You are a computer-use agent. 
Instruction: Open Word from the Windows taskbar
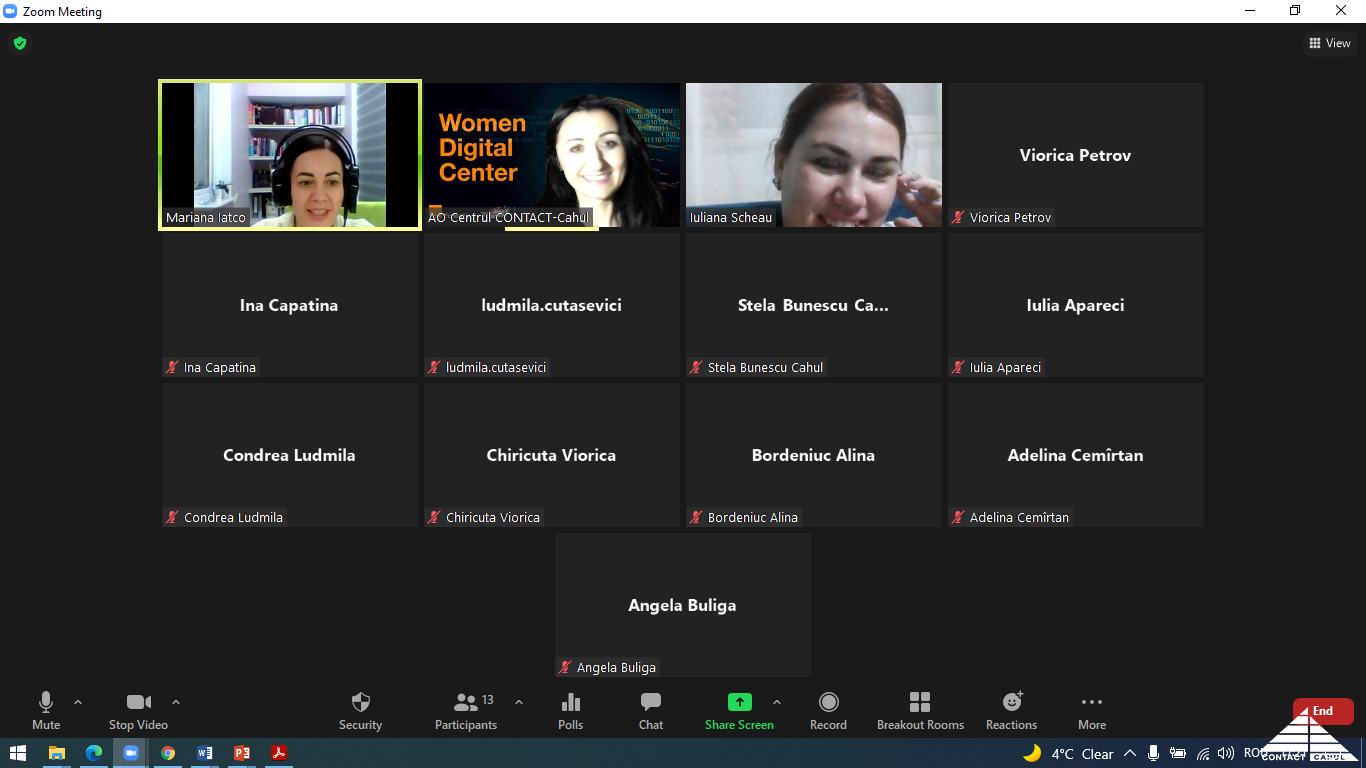tap(205, 753)
